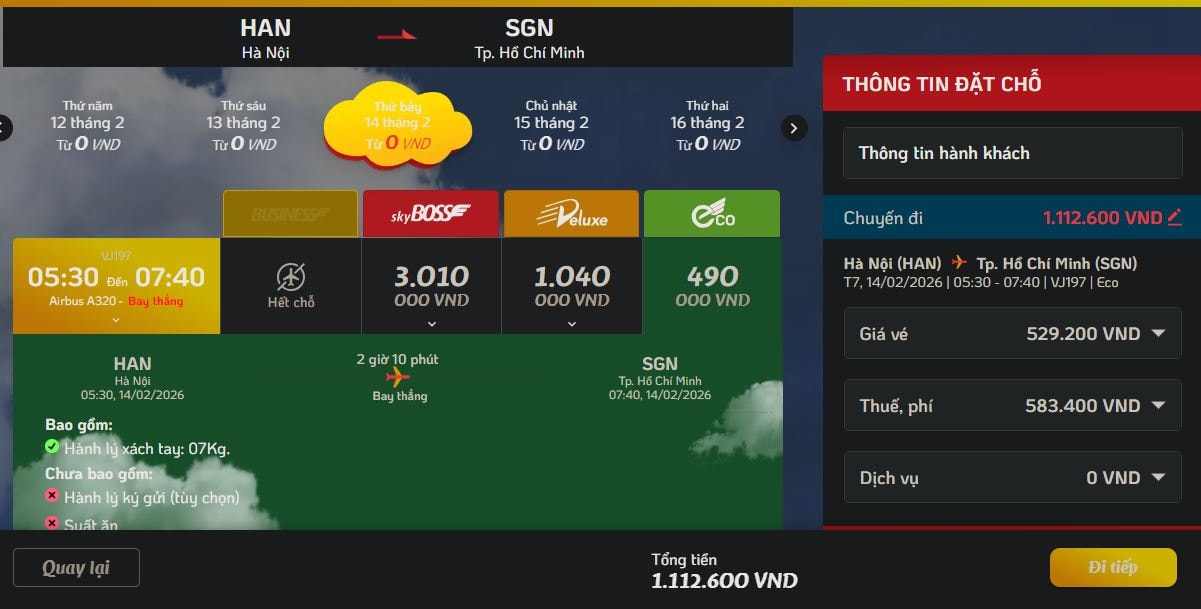Open the Thông tin hành khách section

tap(1012, 153)
